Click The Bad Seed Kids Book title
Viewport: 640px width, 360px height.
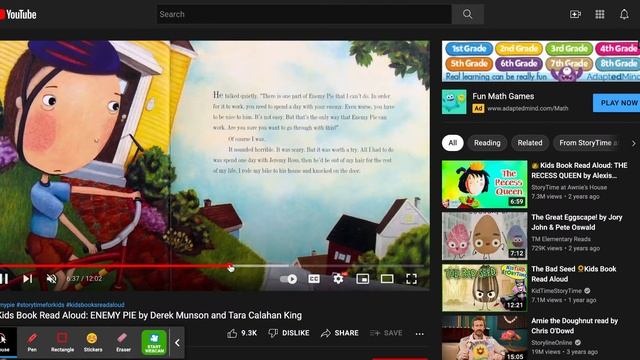click(x=573, y=274)
